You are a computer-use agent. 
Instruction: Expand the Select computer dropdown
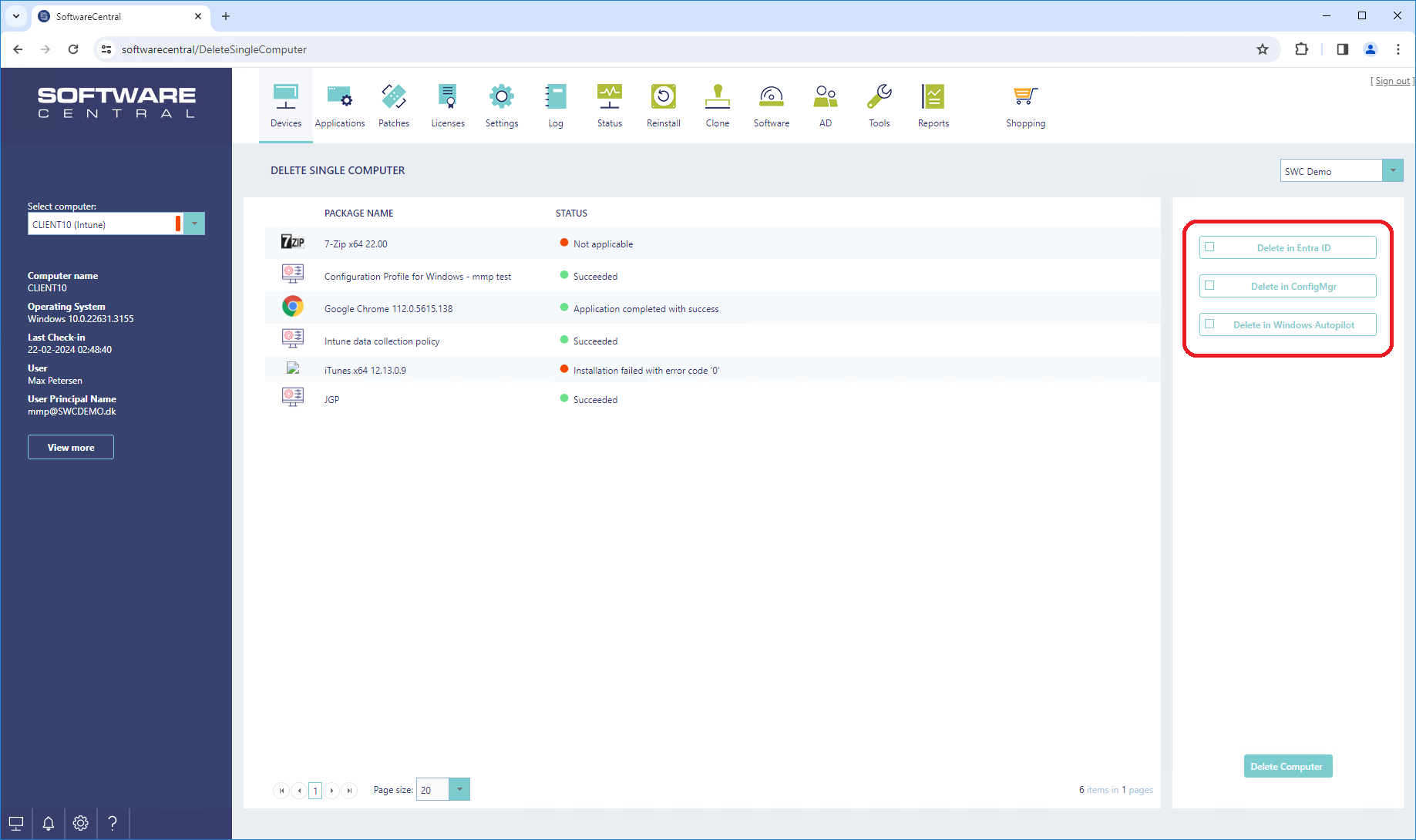(x=194, y=223)
